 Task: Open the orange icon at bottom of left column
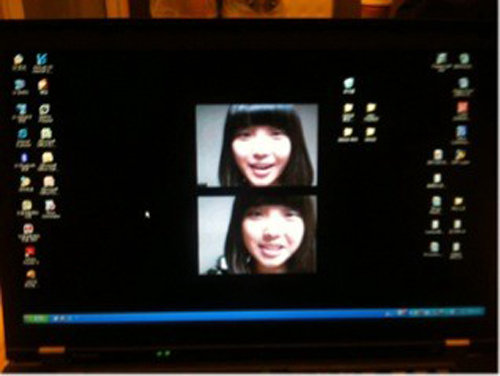coord(31,275)
